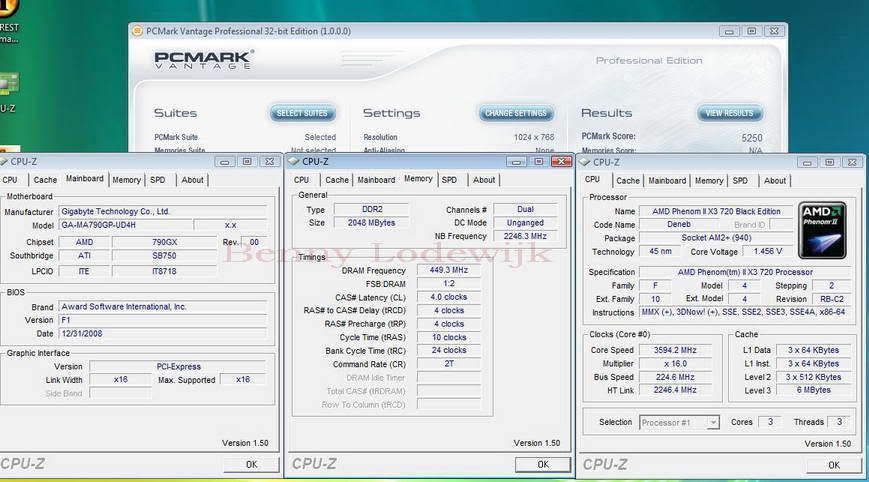The width and height of the screenshot is (869, 482).
Task: Close the PCMark Vantage window
Action: point(774,32)
